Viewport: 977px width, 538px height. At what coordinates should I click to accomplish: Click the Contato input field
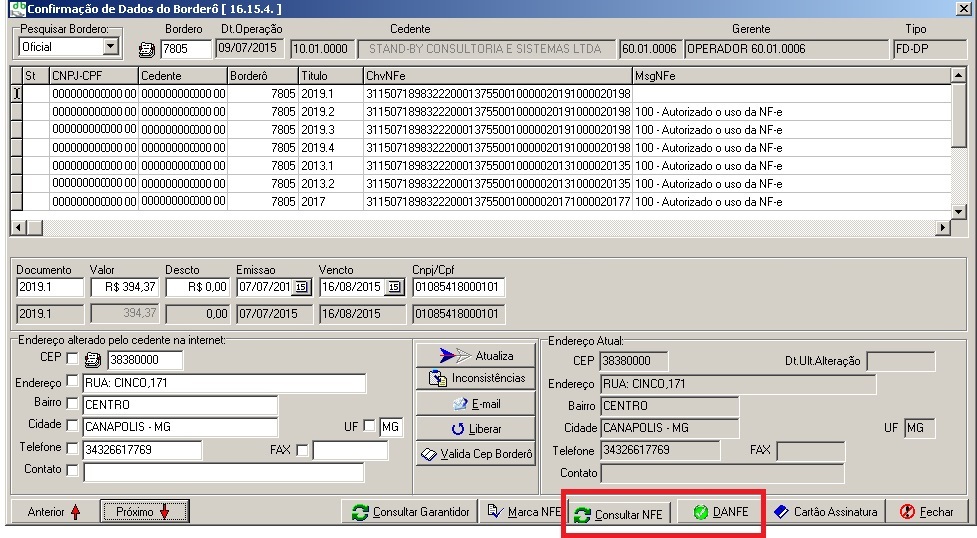tap(224, 472)
